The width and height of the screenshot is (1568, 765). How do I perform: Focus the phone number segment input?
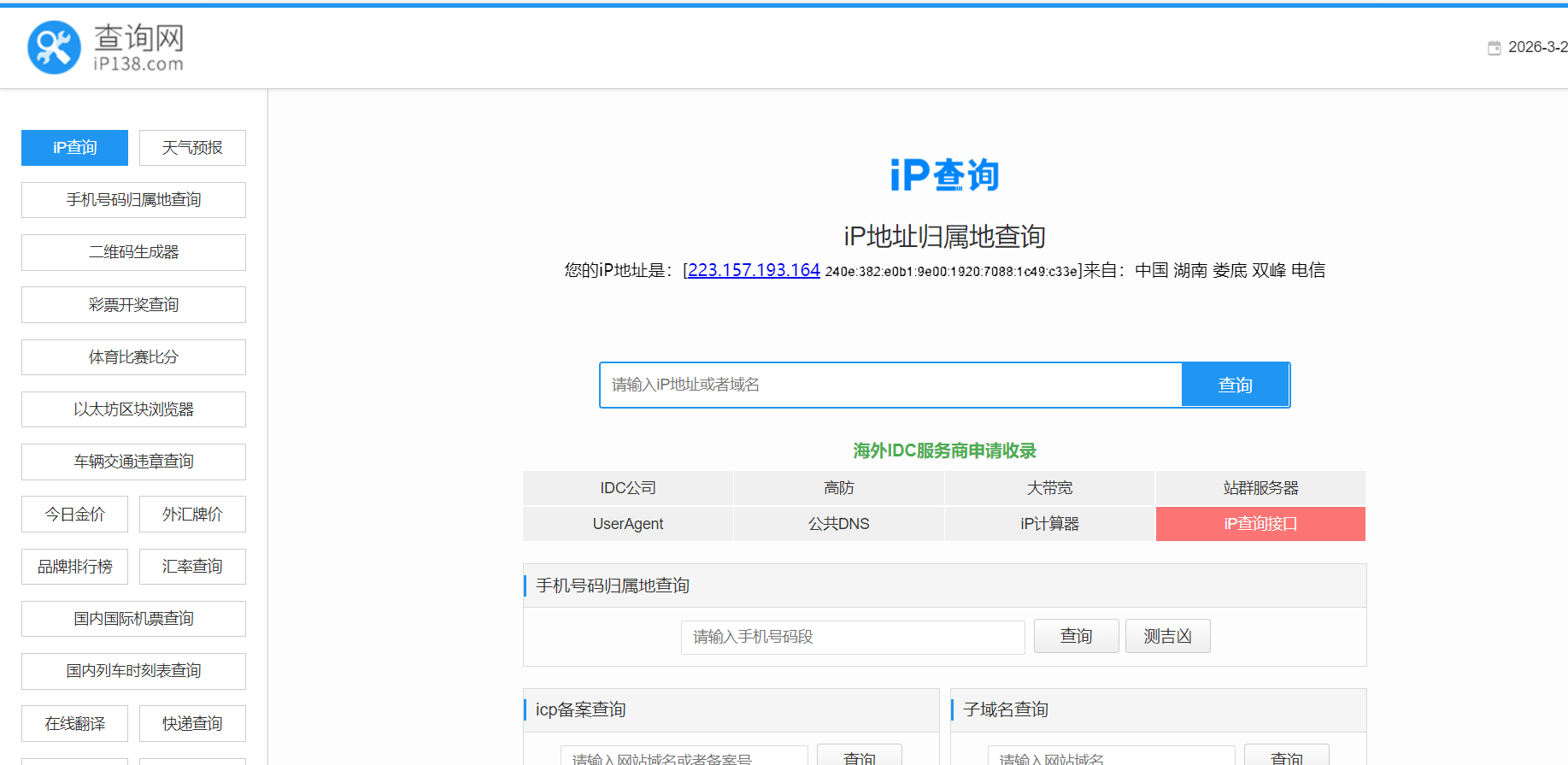(x=853, y=637)
